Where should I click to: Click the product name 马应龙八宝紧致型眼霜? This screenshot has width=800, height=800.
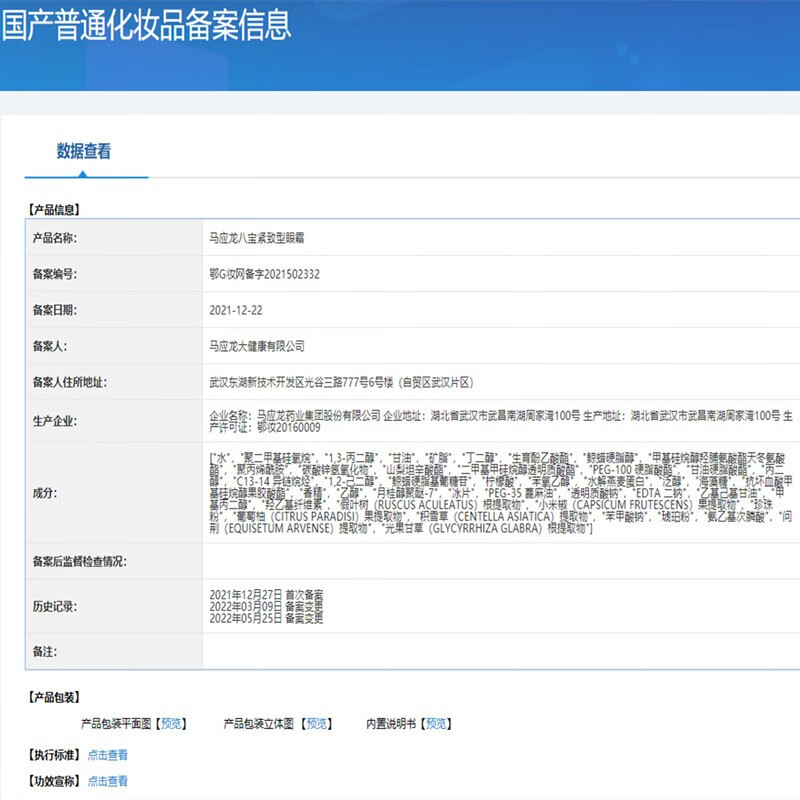(x=257, y=238)
